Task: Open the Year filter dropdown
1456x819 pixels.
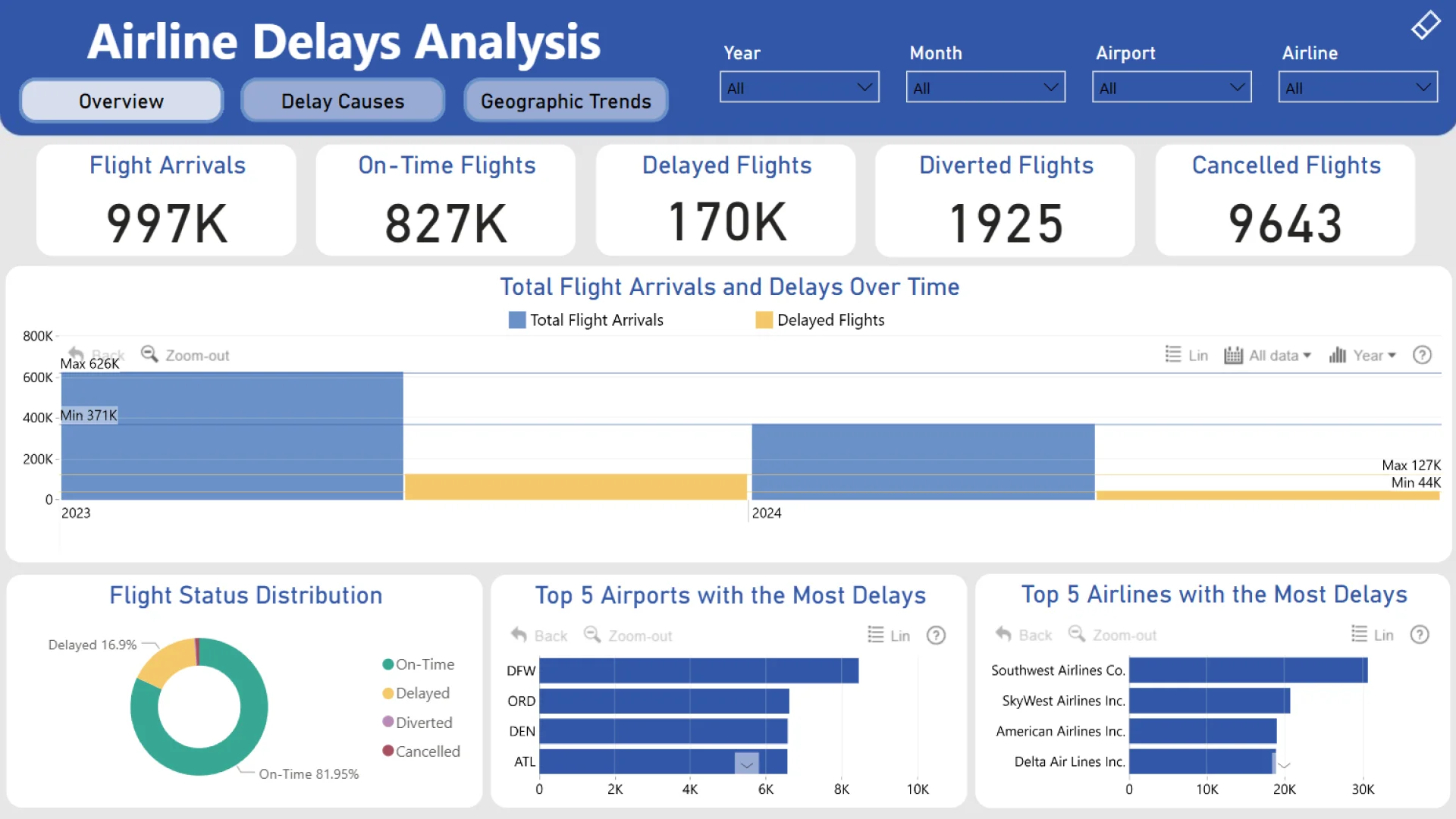Action: coord(799,87)
